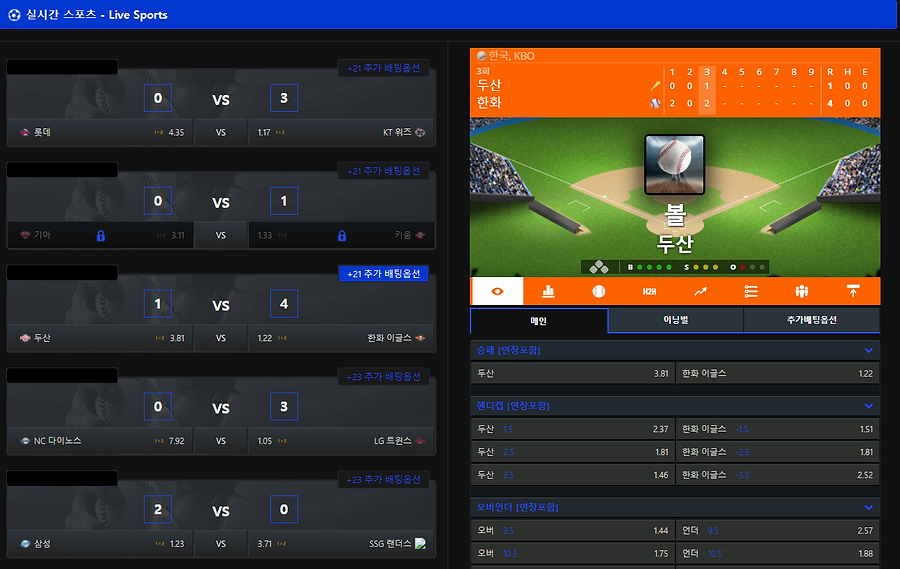This screenshot has width=900, height=569.
Task: Open +21 추가 배팅옵션 for 기아 match
Action: tap(383, 171)
